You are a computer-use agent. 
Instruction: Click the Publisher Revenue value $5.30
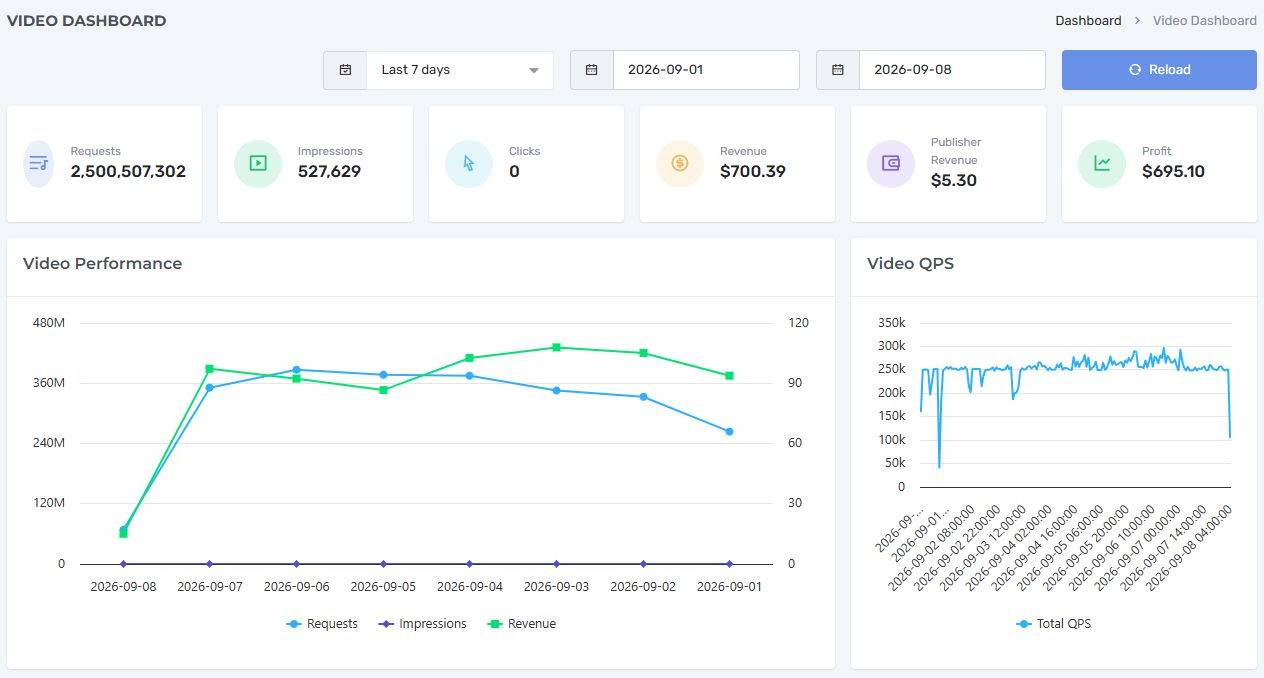954,181
